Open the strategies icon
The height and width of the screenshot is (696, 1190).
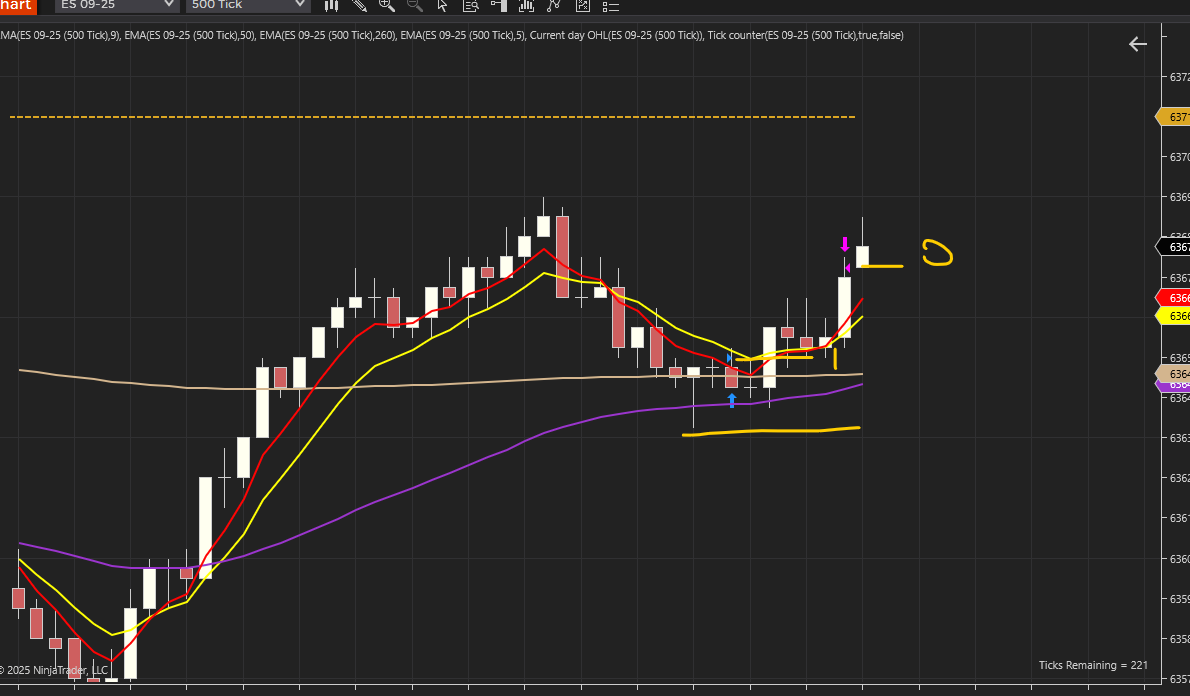pyautogui.click(x=554, y=6)
